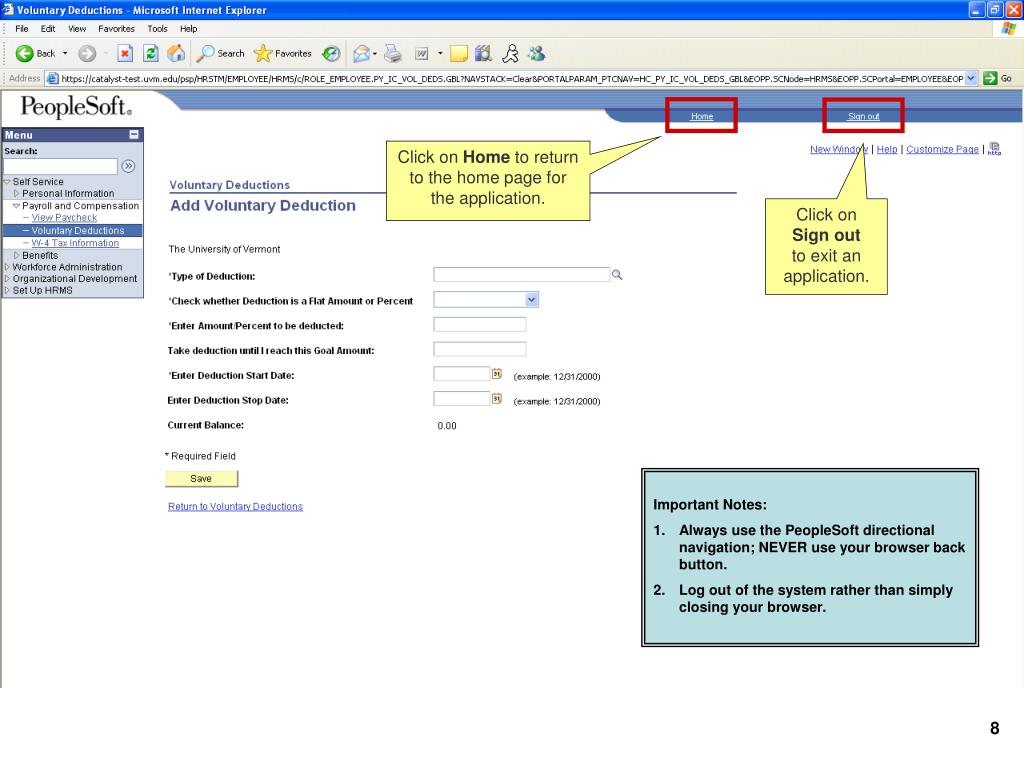Viewport: 1024px width, 768px height.
Task: Click the browser Home house icon
Action: point(176,54)
